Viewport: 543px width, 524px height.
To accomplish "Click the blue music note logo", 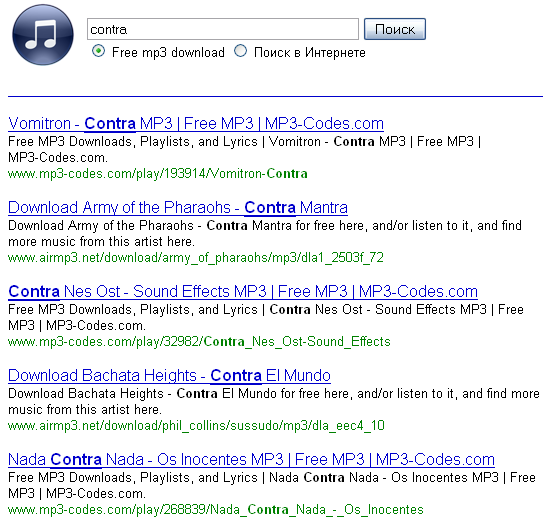I will click(x=43, y=35).
